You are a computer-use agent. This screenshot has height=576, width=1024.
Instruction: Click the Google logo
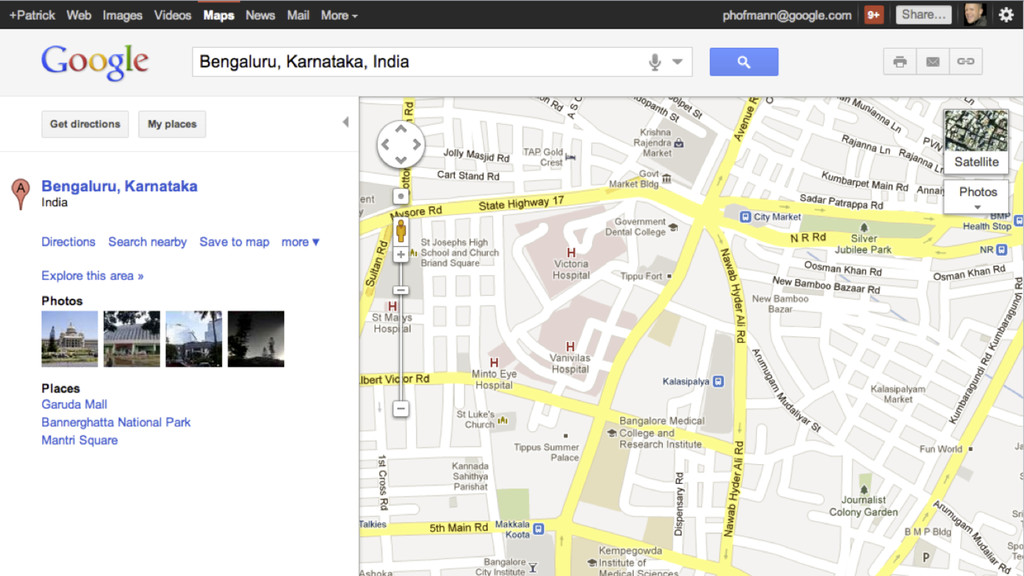pos(95,62)
